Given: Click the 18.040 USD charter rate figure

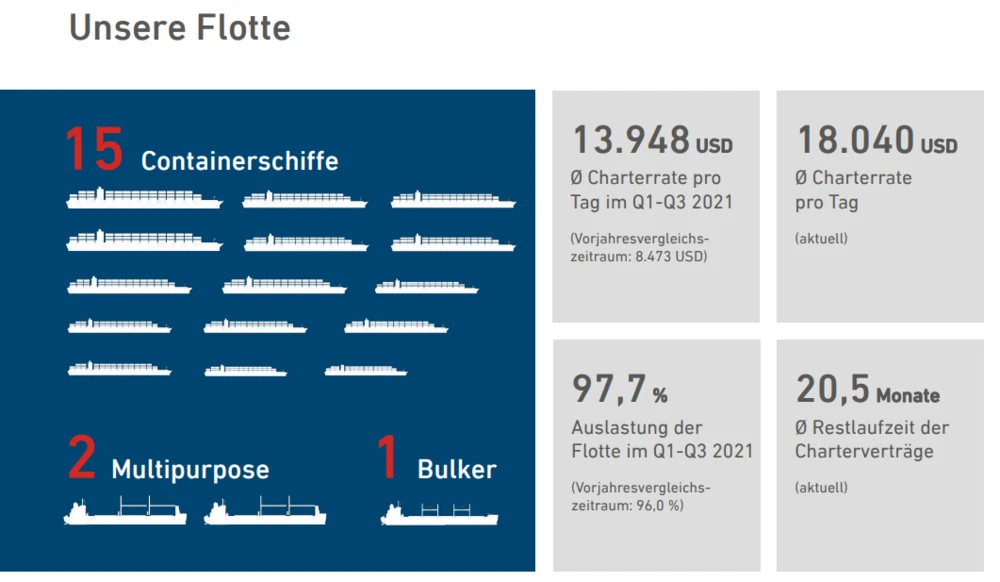Looking at the screenshot, I should click(x=876, y=140).
